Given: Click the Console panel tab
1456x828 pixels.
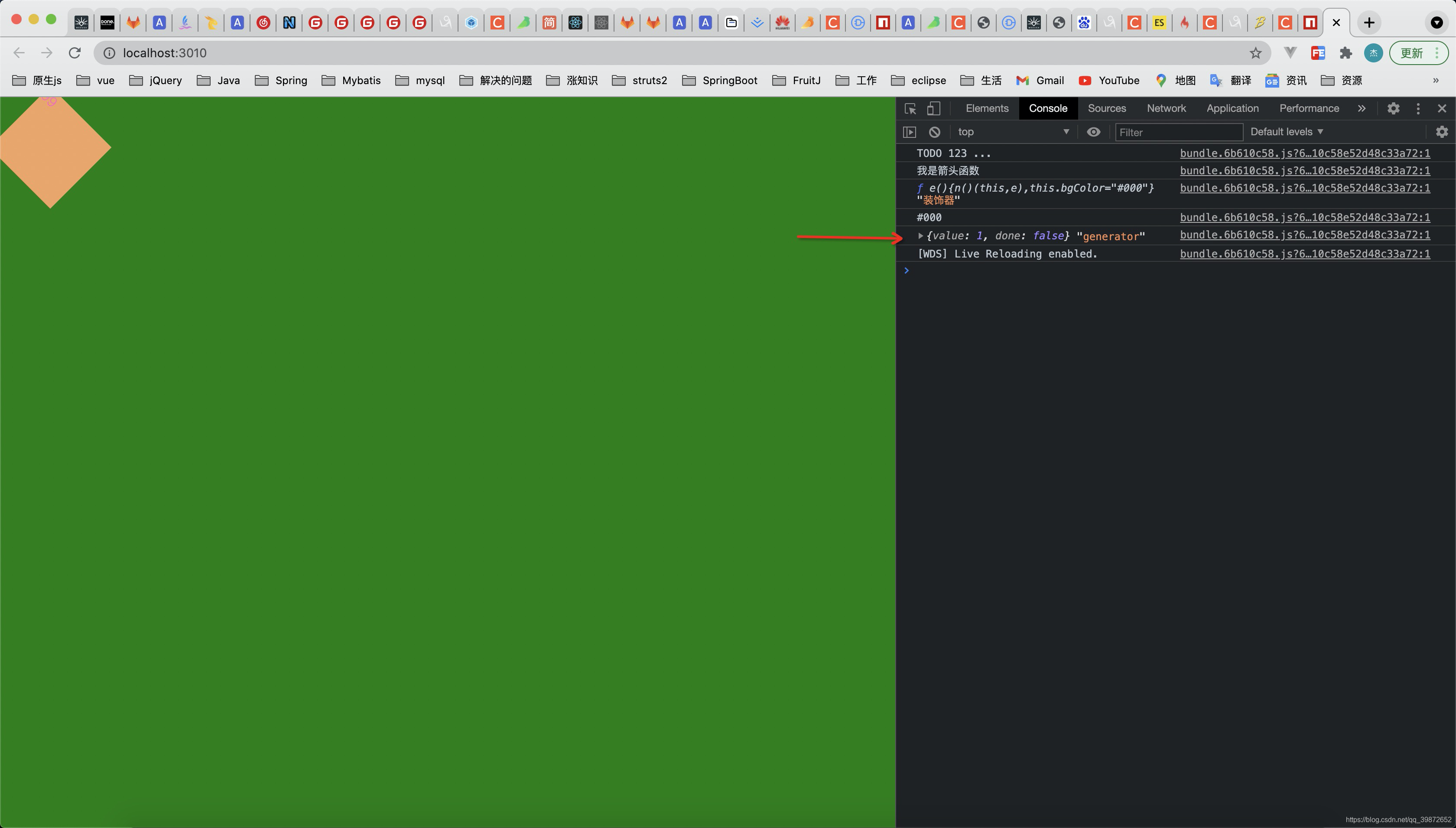Looking at the screenshot, I should pyautogui.click(x=1047, y=108).
